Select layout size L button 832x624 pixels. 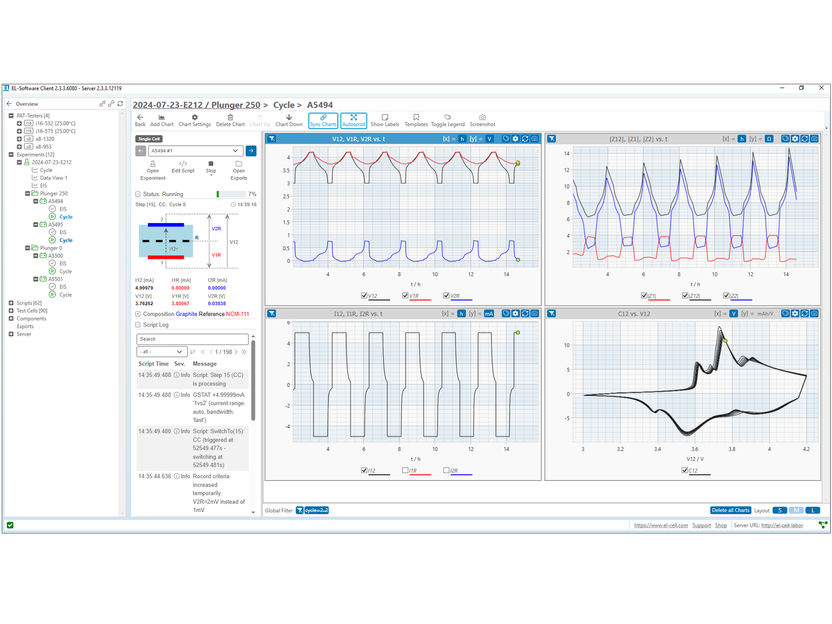click(x=812, y=510)
